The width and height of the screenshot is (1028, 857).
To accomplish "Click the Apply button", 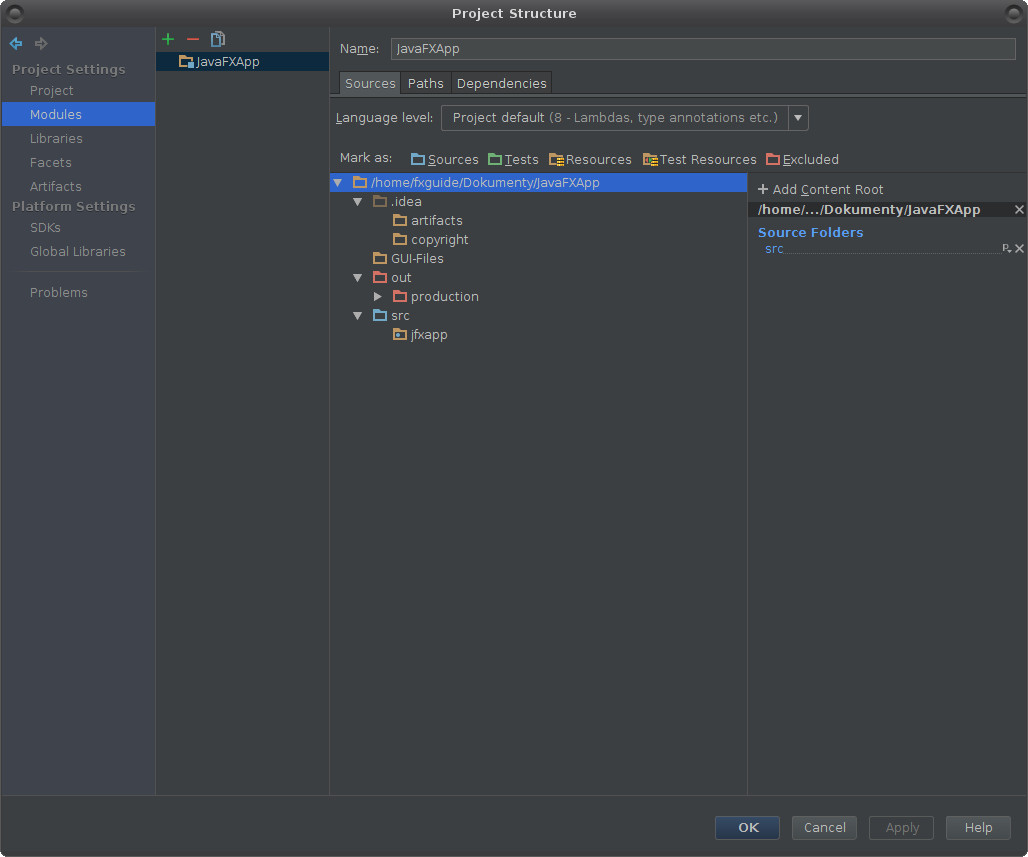I will 901,827.
